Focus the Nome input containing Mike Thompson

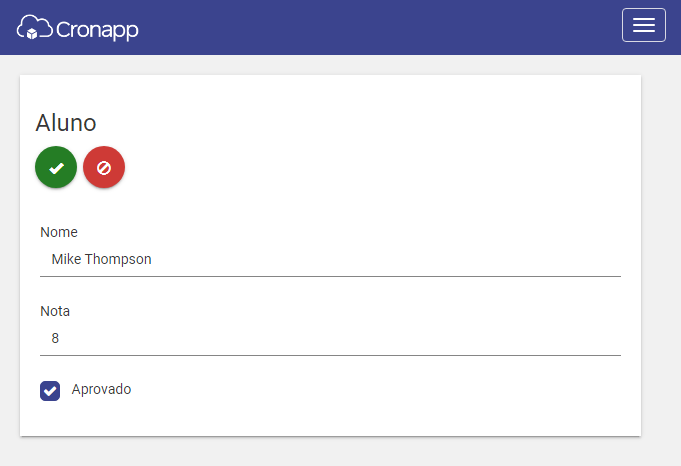(x=331, y=259)
